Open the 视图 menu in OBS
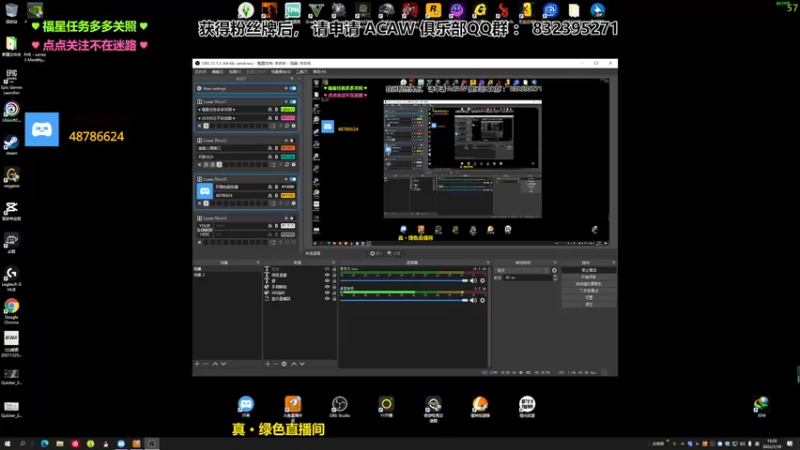This screenshot has width=800, height=450. pyautogui.click(x=234, y=72)
